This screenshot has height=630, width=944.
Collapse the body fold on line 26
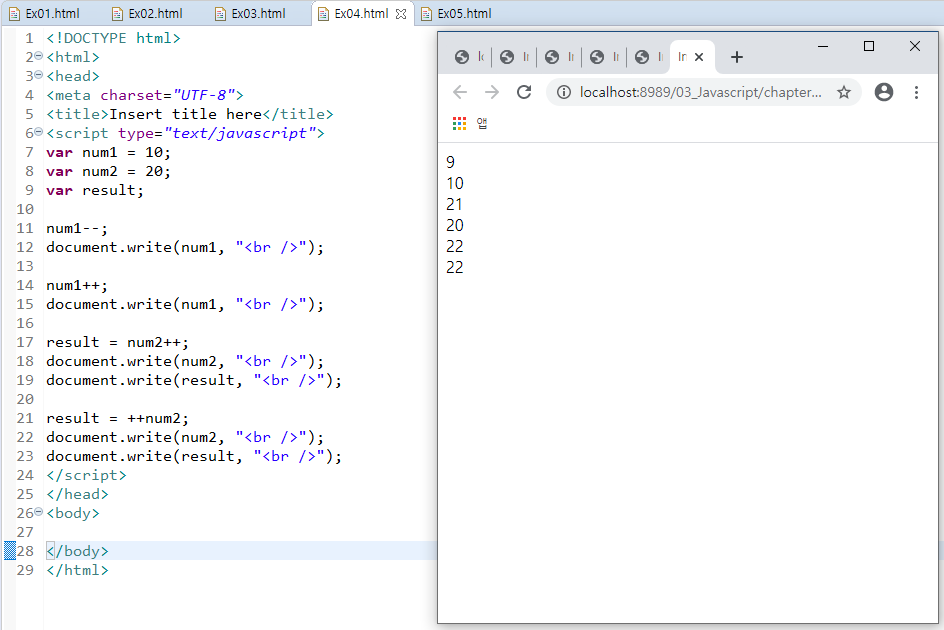[39, 513]
